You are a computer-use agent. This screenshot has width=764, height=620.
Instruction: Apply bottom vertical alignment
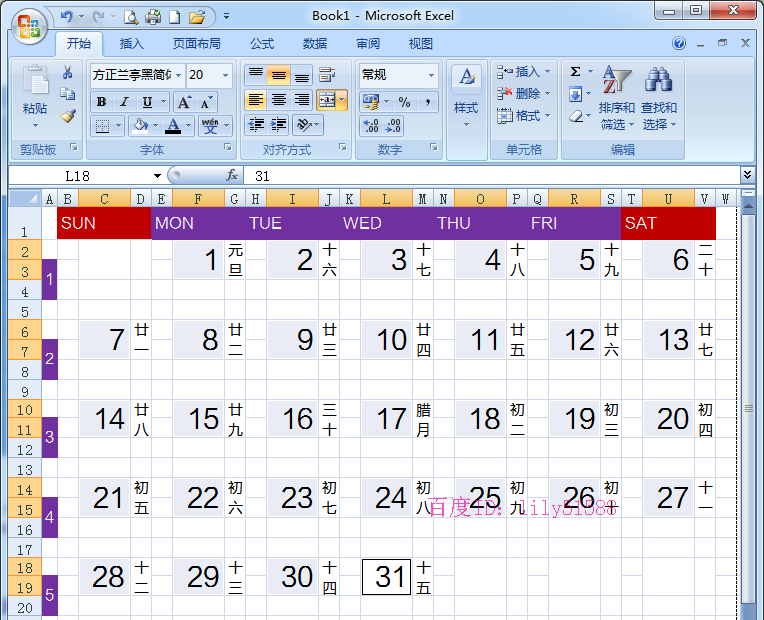302,75
